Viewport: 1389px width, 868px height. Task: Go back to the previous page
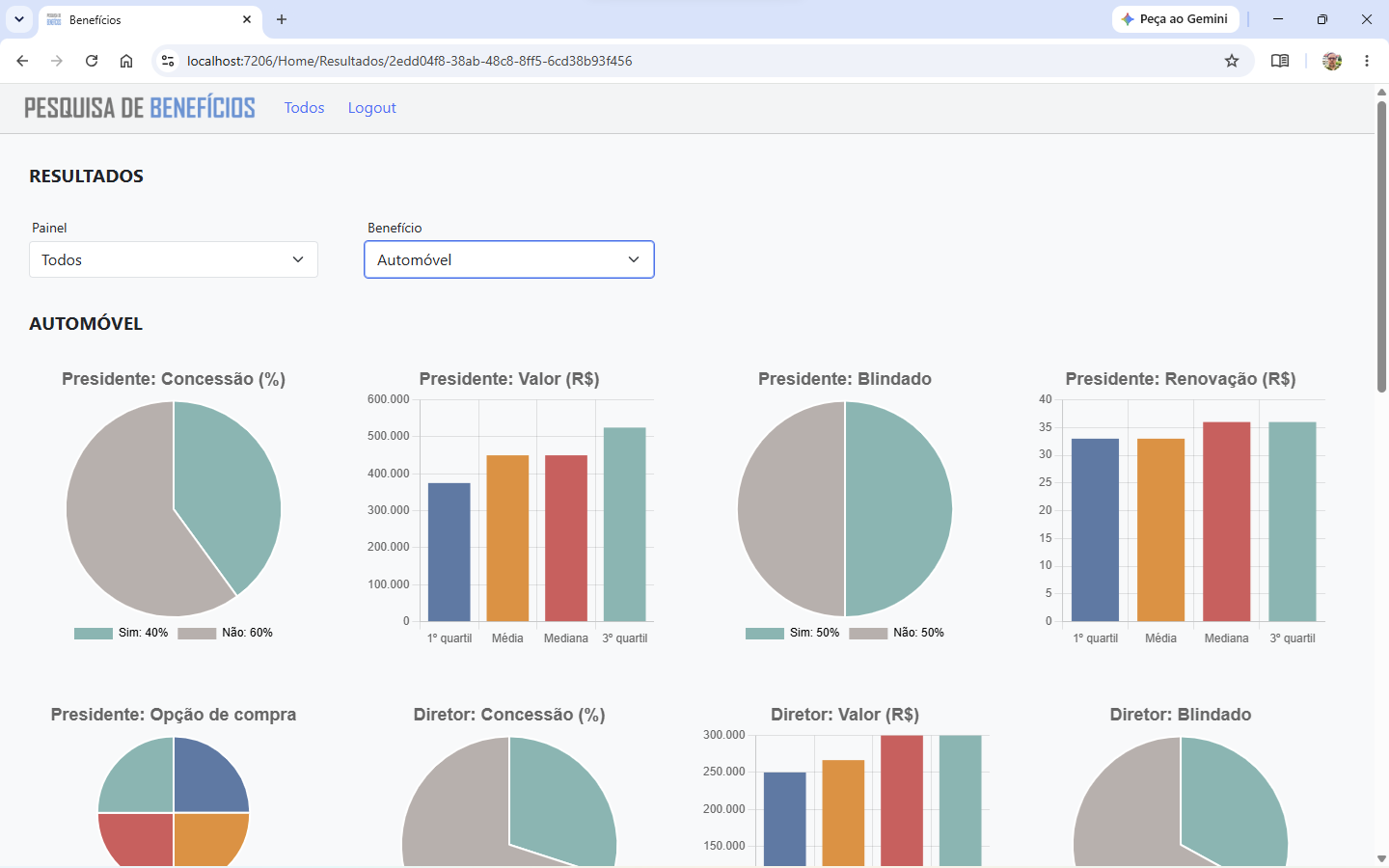pos(22,61)
